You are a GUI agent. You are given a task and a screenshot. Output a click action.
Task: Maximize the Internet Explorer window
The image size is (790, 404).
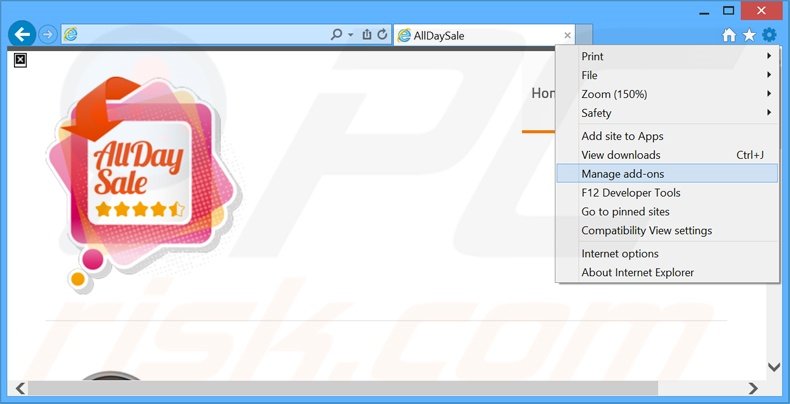pyautogui.click(x=729, y=10)
